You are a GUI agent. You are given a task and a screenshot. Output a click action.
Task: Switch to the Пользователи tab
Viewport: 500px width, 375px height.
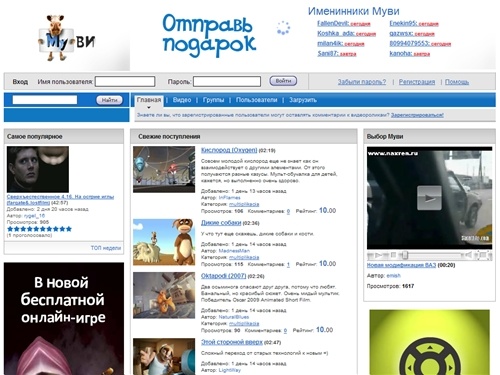pyautogui.click(x=256, y=100)
